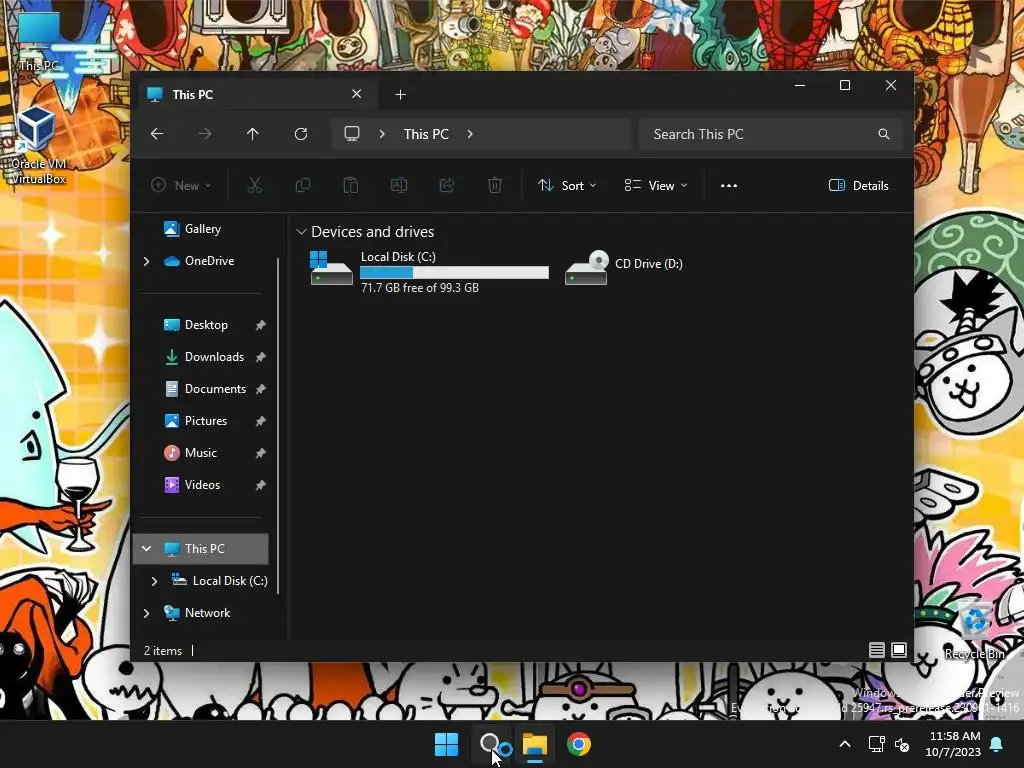
Task: Open the Sort dropdown menu
Action: (x=567, y=185)
